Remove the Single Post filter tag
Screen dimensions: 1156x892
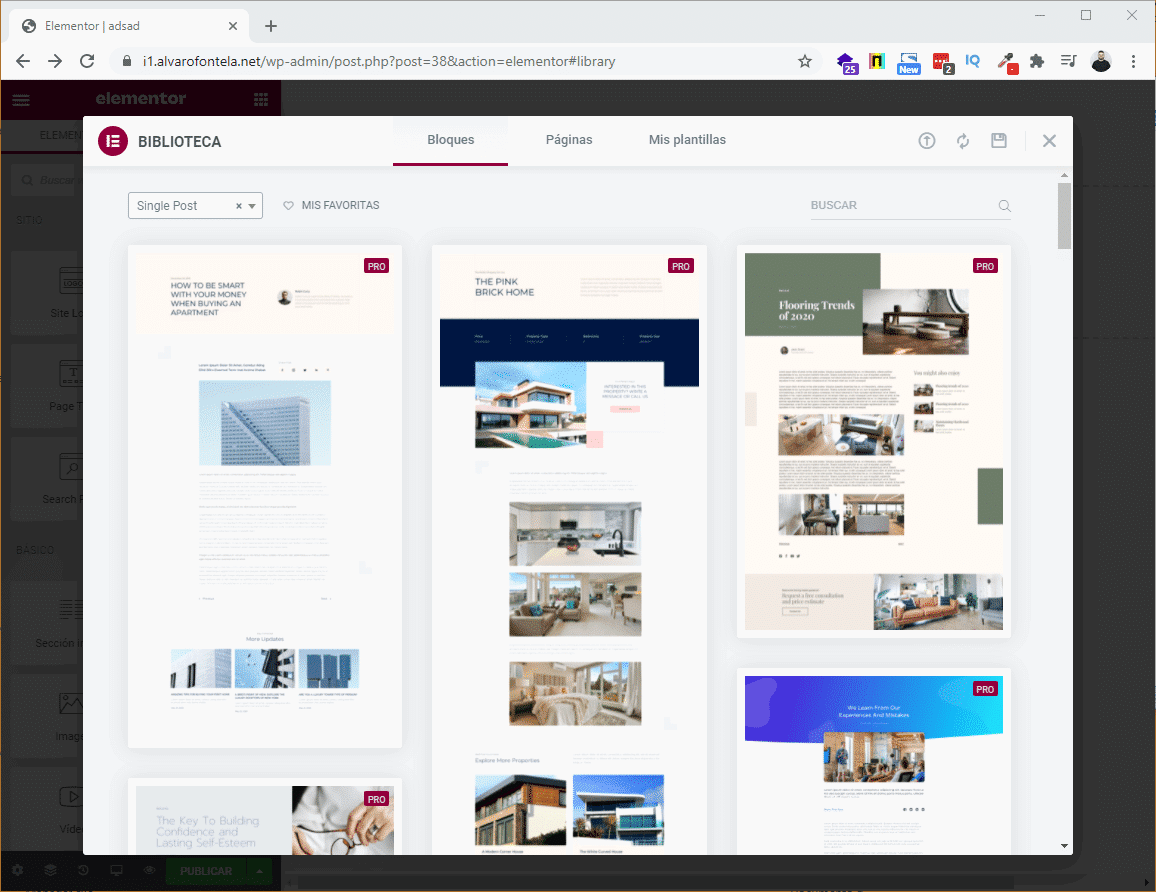coord(239,205)
